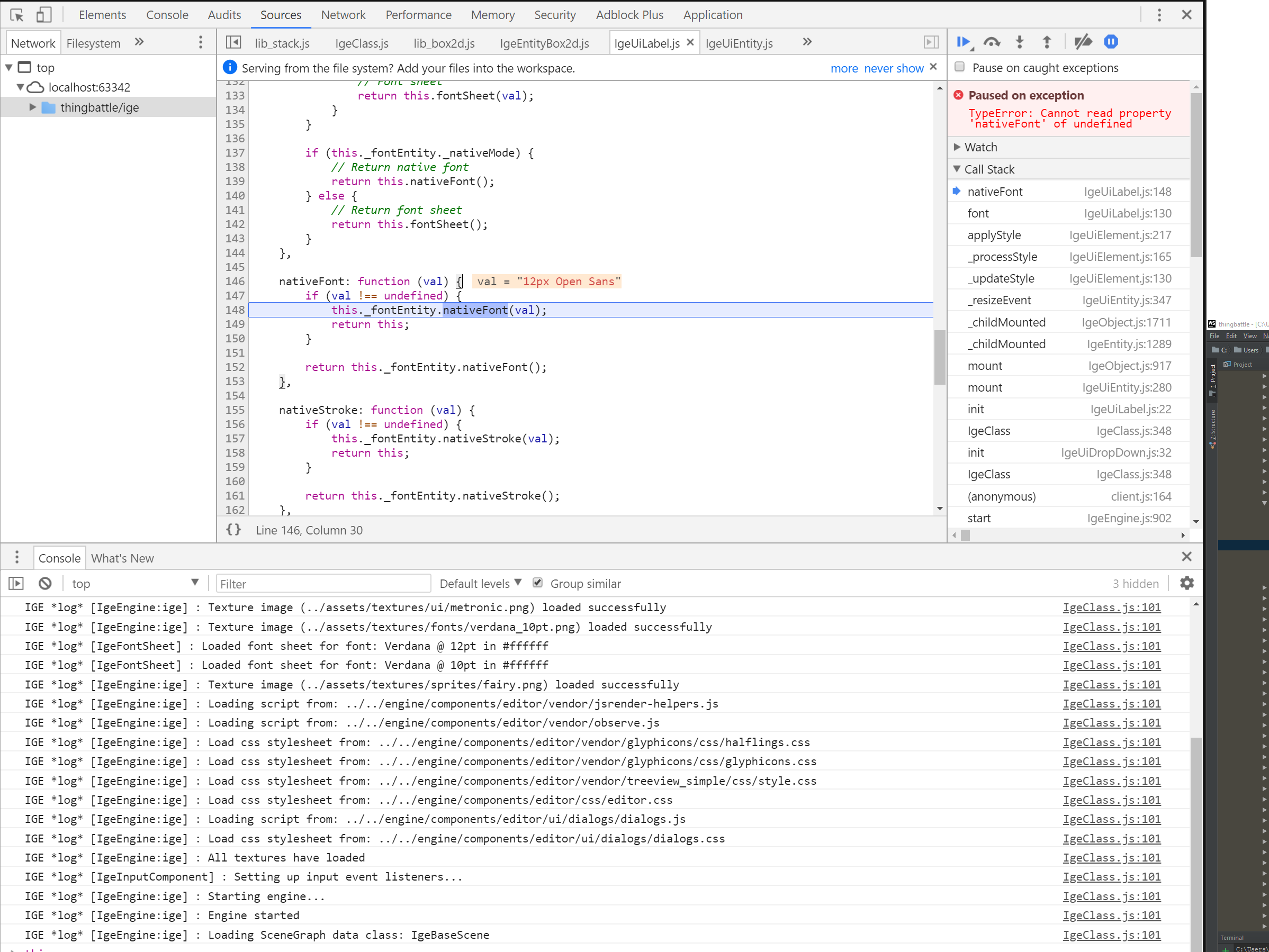The width and height of the screenshot is (1269, 952).
Task: Select the start IgeEngine.js:902 frame
Action: point(1068,518)
